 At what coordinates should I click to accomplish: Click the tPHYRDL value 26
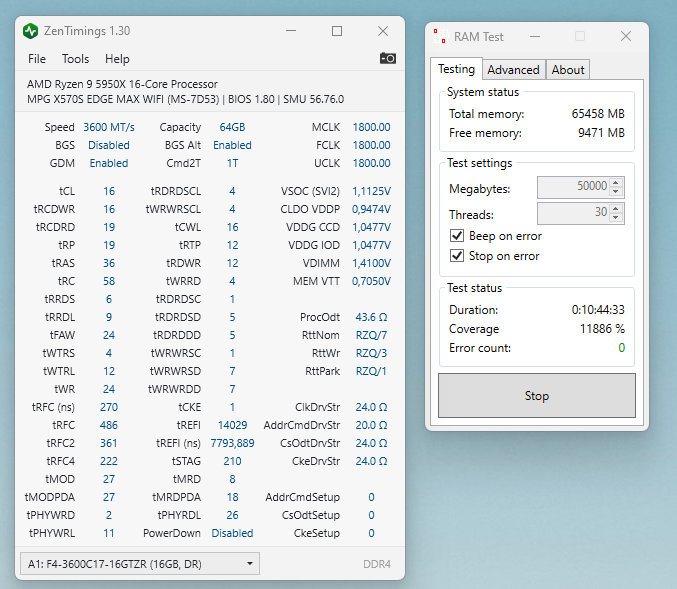(232, 515)
